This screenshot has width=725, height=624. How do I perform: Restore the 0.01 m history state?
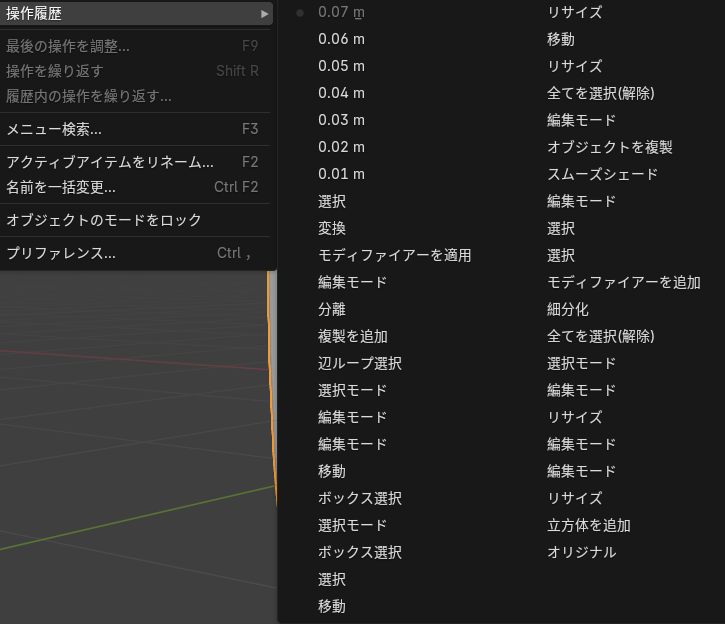click(x=341, y=174)
